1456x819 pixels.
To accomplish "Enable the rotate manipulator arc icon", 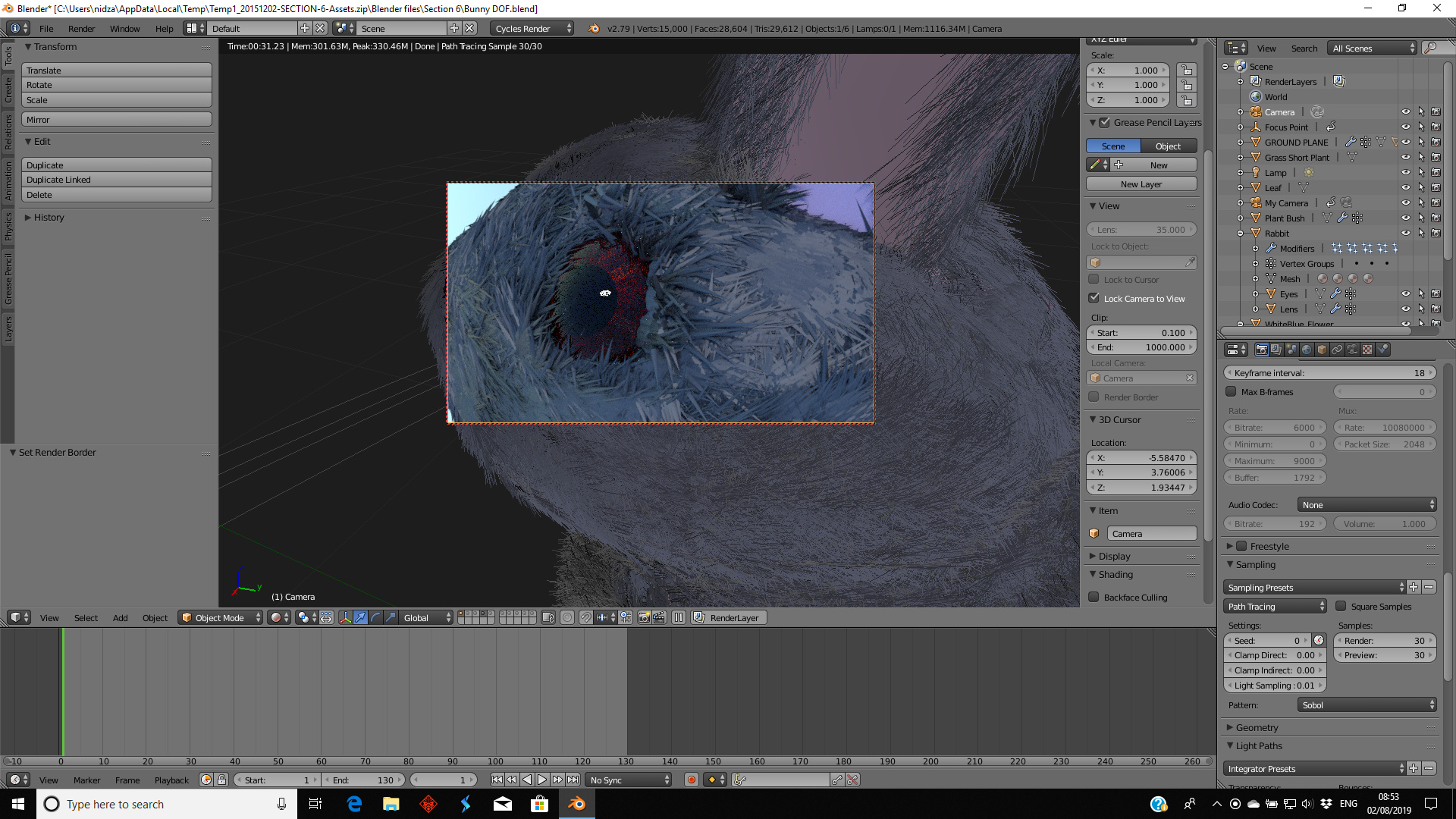I will 375,617.
